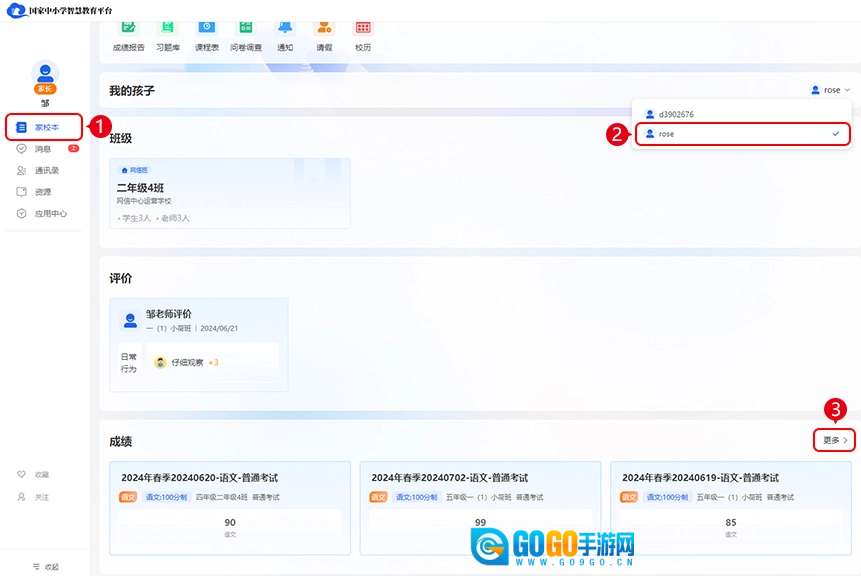861x576 pixels.
Task: Select 家校本 in the left sidebar
Action: coord(45,127)
